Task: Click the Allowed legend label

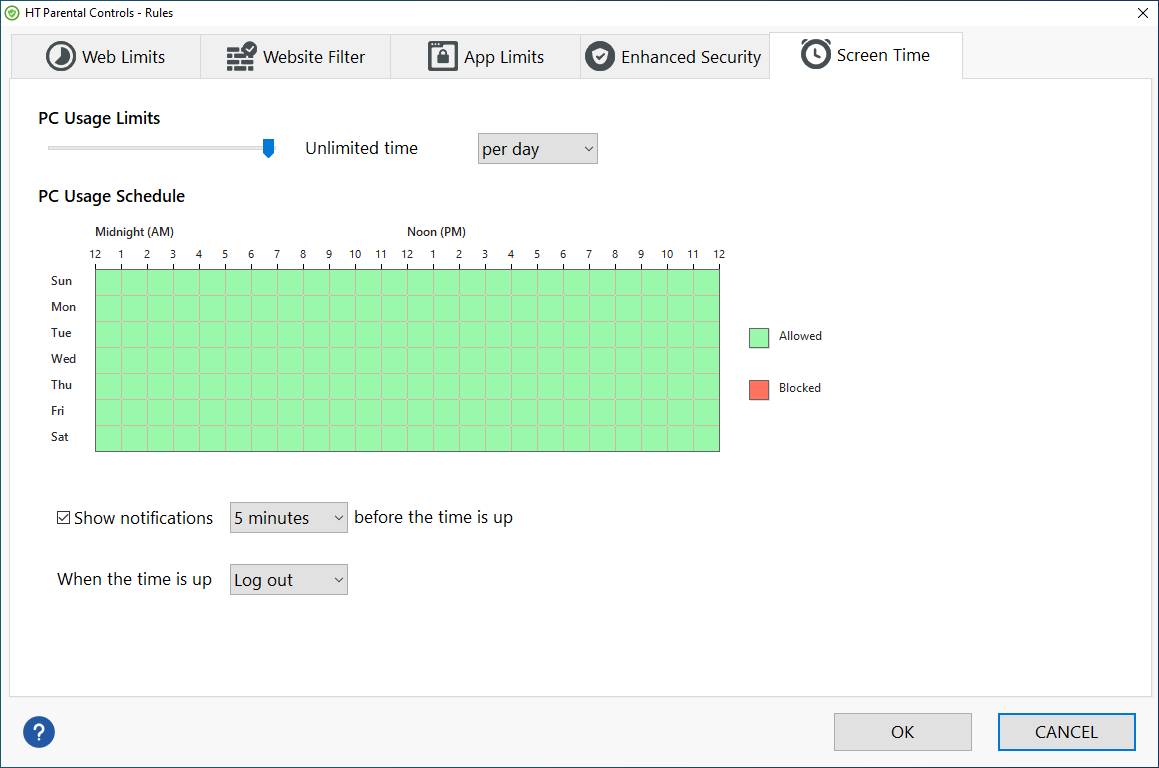Action: click(x=801, y=336)
